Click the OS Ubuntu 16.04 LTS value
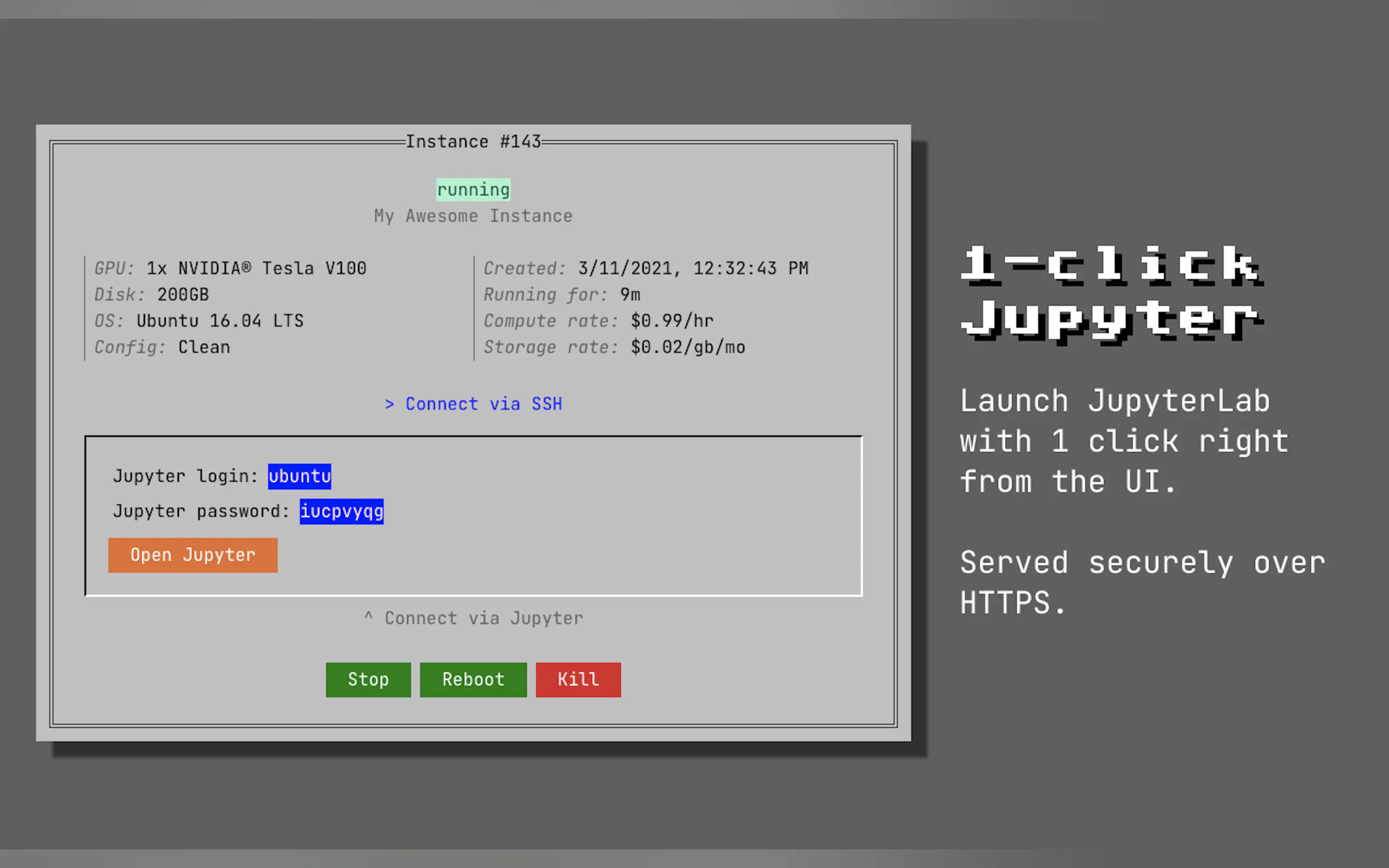Image resolution: width=1389 pixels, height=868 pixels. [220, 320]
